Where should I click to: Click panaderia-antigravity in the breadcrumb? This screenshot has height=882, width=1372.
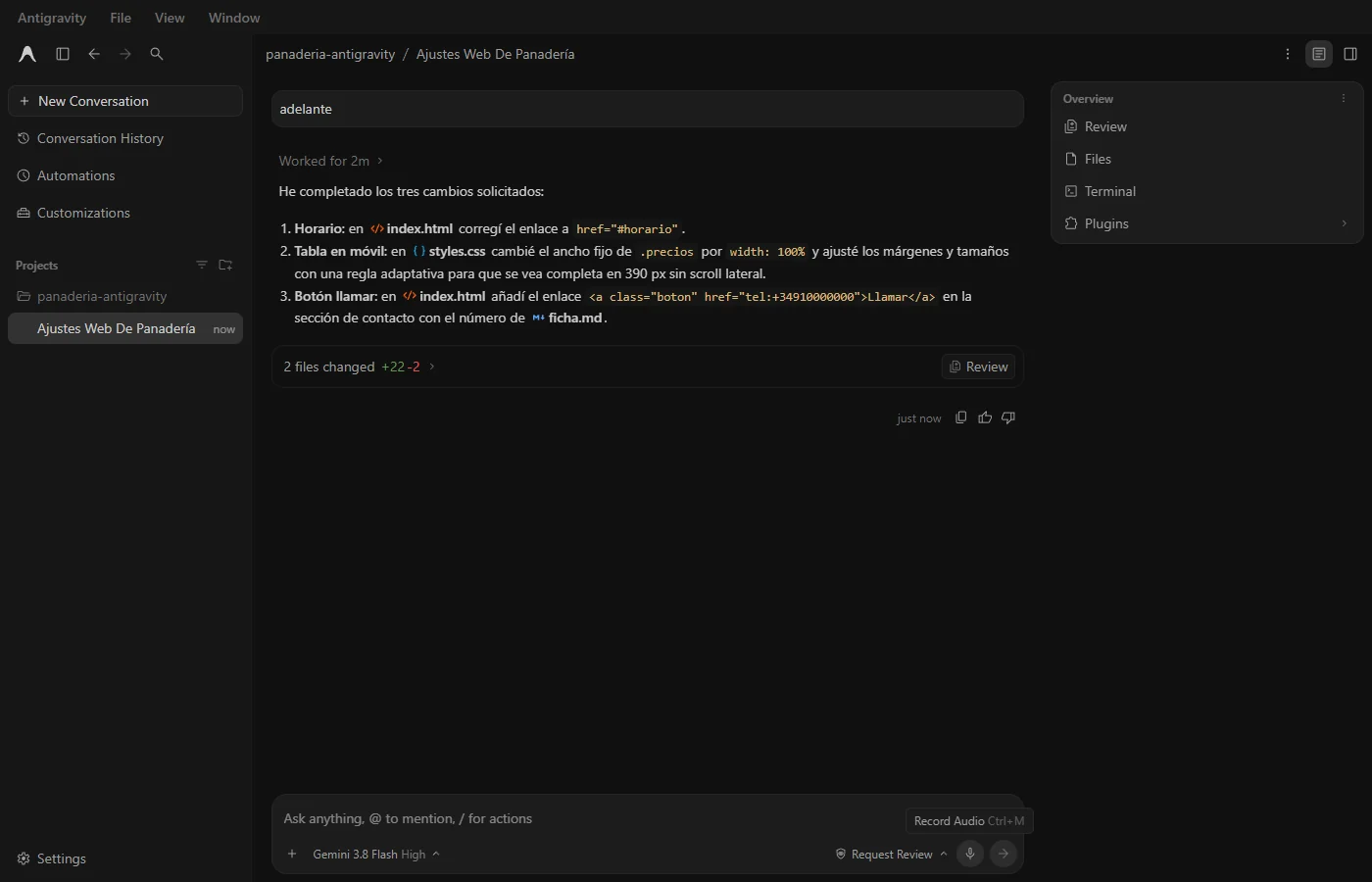tap(330, 54)
